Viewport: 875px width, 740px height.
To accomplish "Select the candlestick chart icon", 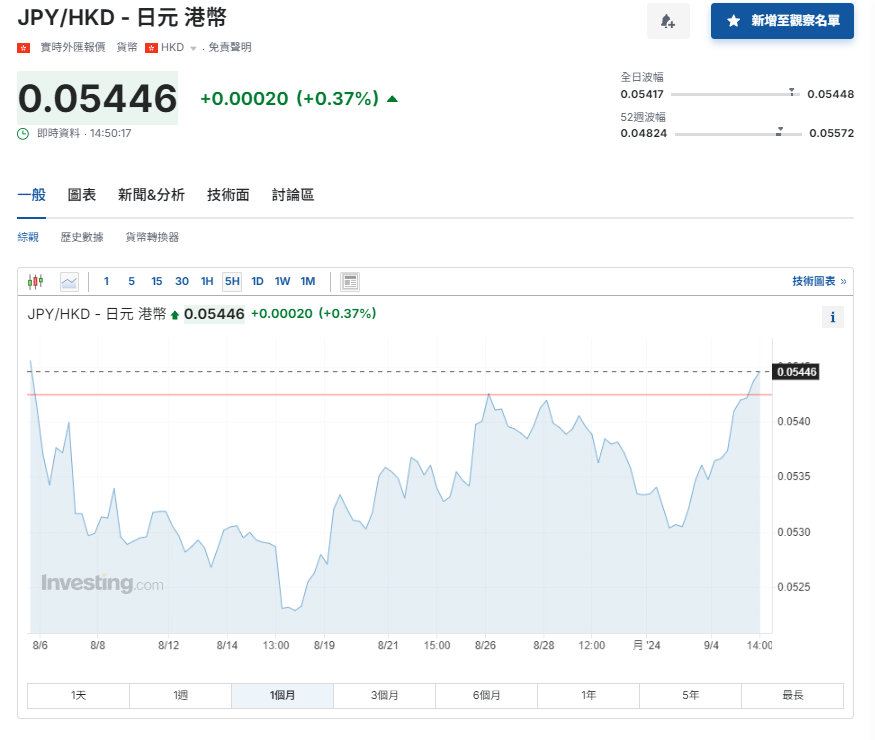I will tap(34, 281).
